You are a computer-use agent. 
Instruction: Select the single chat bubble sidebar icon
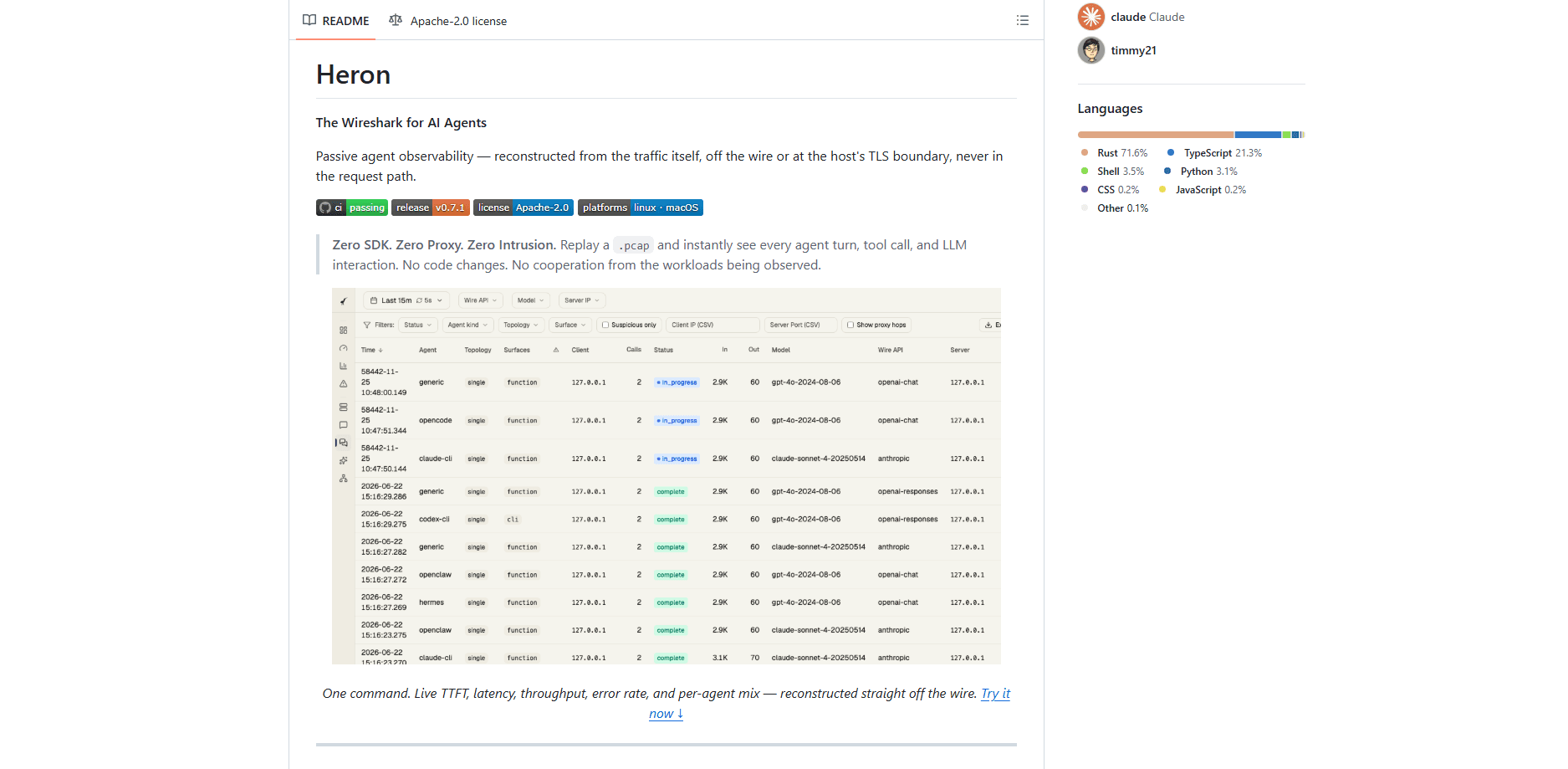coord(343,425)
